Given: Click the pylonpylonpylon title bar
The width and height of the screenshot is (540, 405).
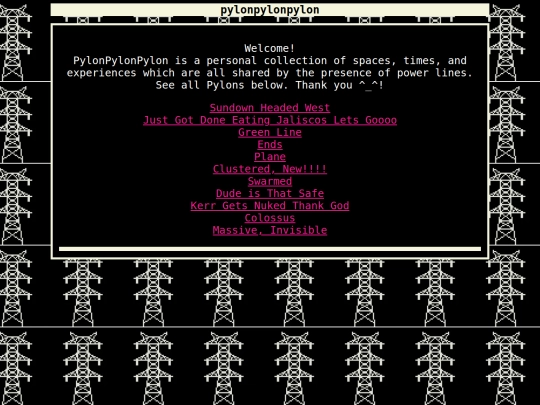Looking at the screenshot, I should pos(270,10).
